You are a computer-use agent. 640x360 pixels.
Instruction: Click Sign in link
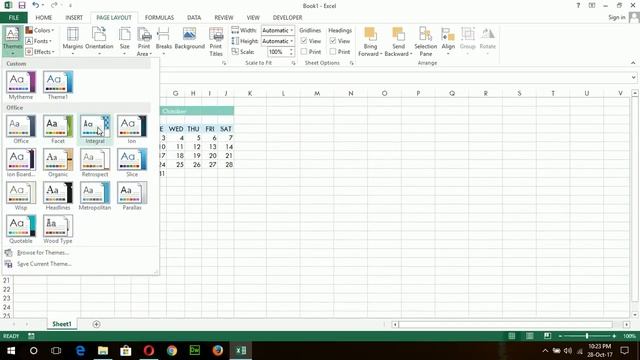click(617, 17)
